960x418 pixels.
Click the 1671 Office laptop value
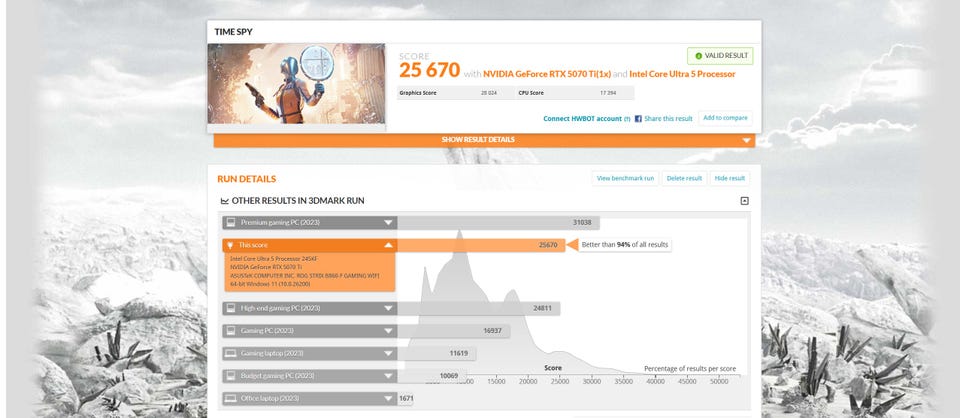(x=406, y=398)
